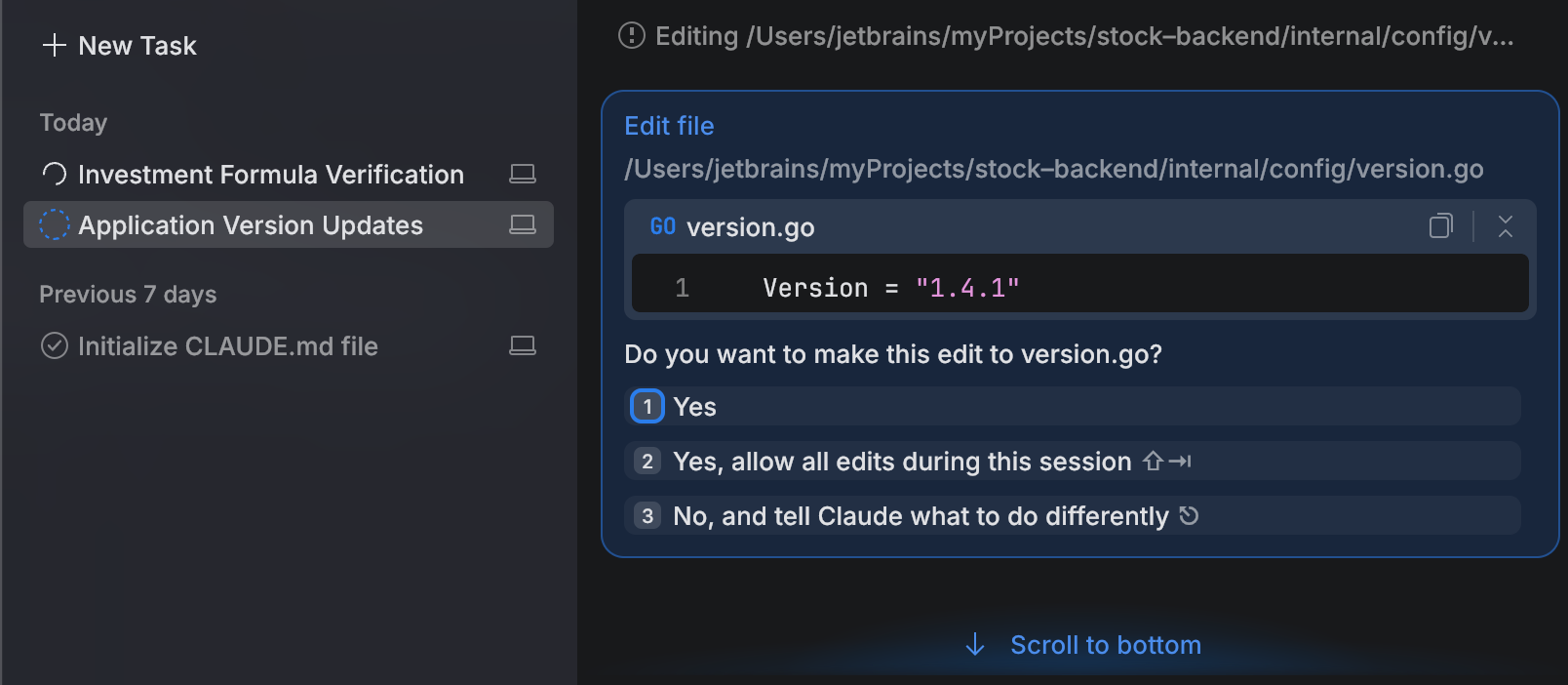Viewport: 1568px width, 685px height.
Task: Click the alert icon before the Editing path
Action: 634,37
